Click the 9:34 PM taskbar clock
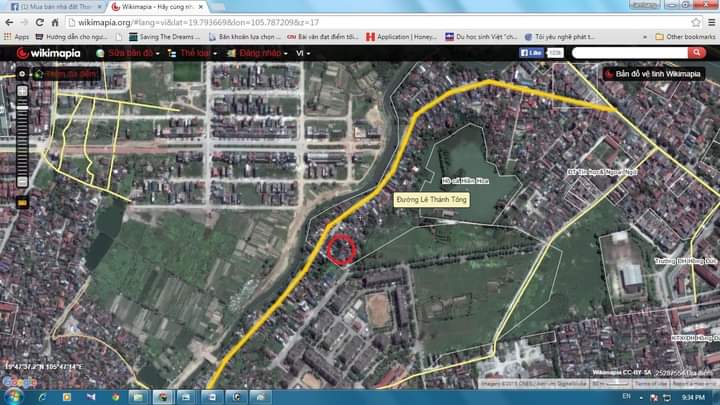The height and width of the screenshot is (405, 720). tap(693, 397)
